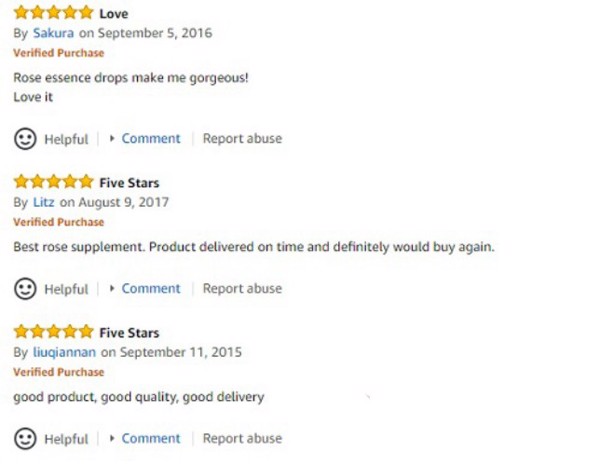Click the Helpful smiley icon under Litz's review
This screenshot has height=466, width=600.
25,288
